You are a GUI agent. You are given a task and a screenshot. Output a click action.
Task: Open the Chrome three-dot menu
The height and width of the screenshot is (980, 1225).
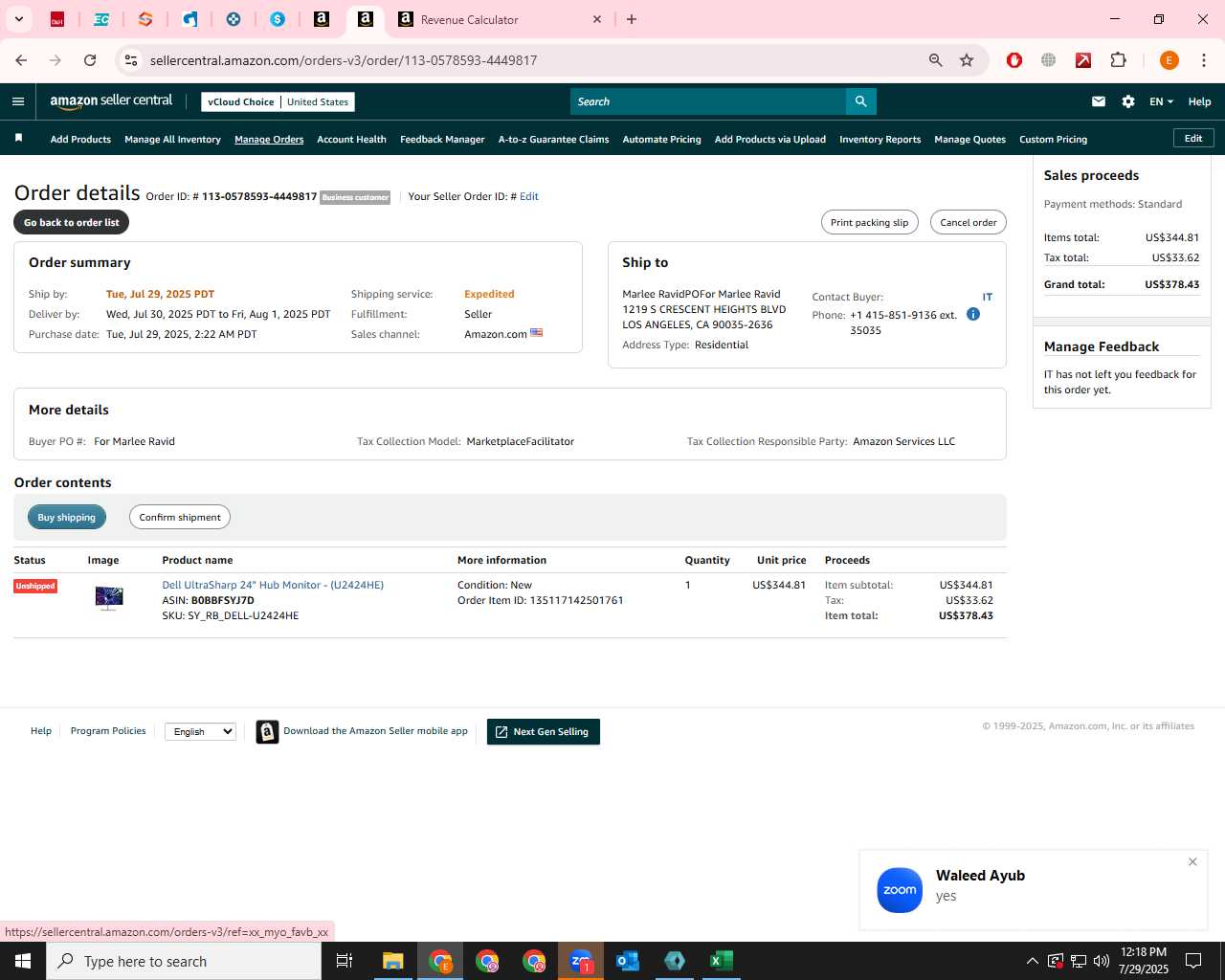click(x=1202, y=60)
